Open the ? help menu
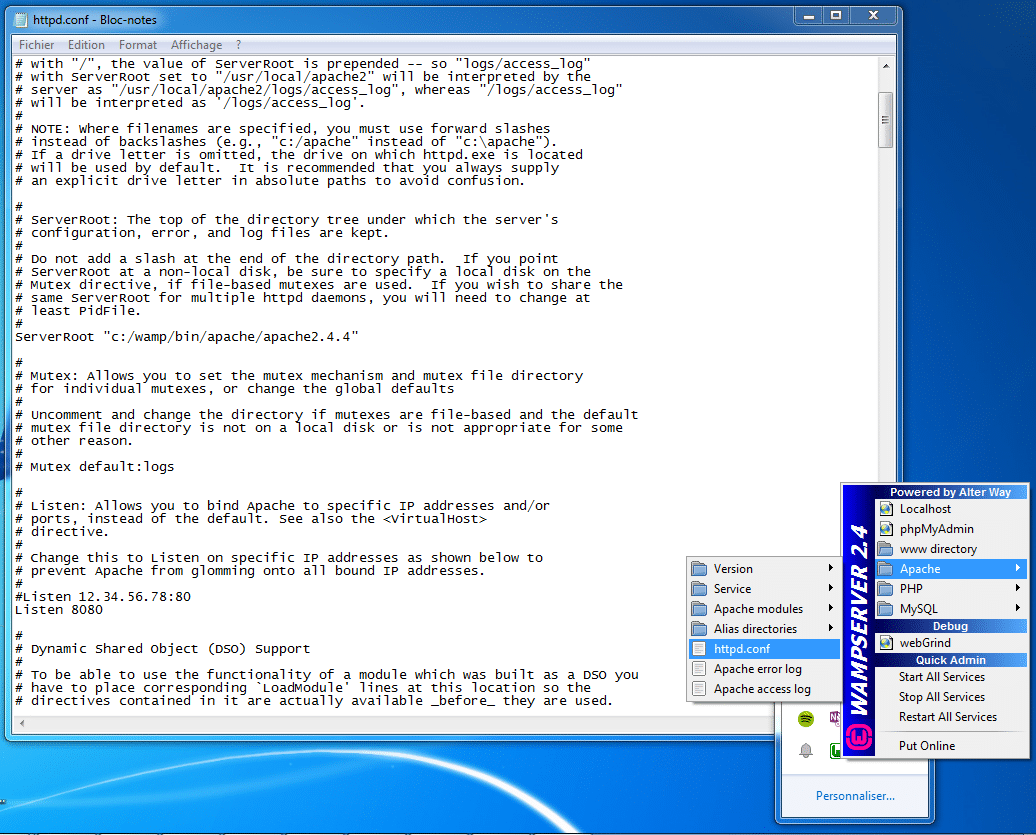The image size is (1036, 835). coord(239,45)
